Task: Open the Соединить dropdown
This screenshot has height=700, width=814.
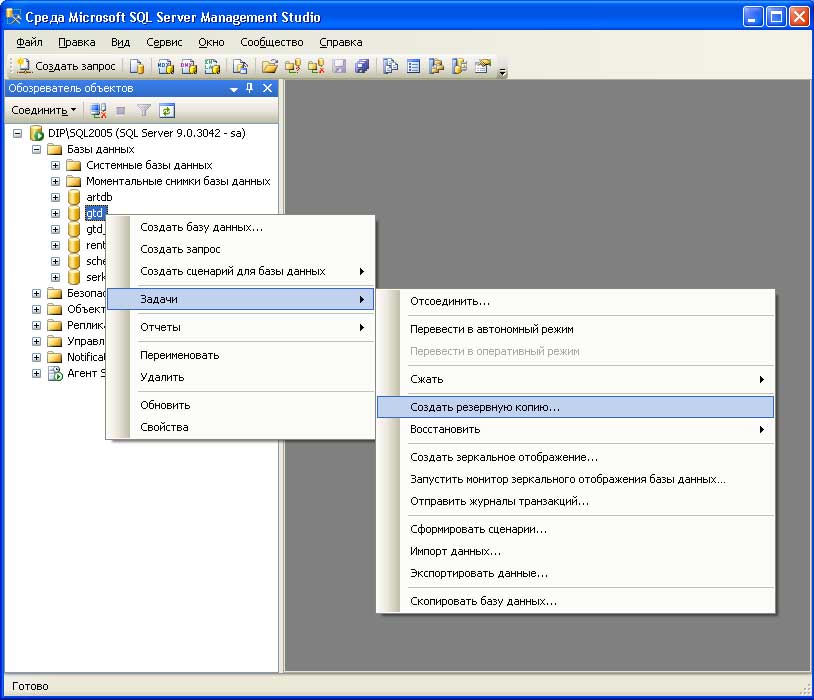Action: pos(43,110)
